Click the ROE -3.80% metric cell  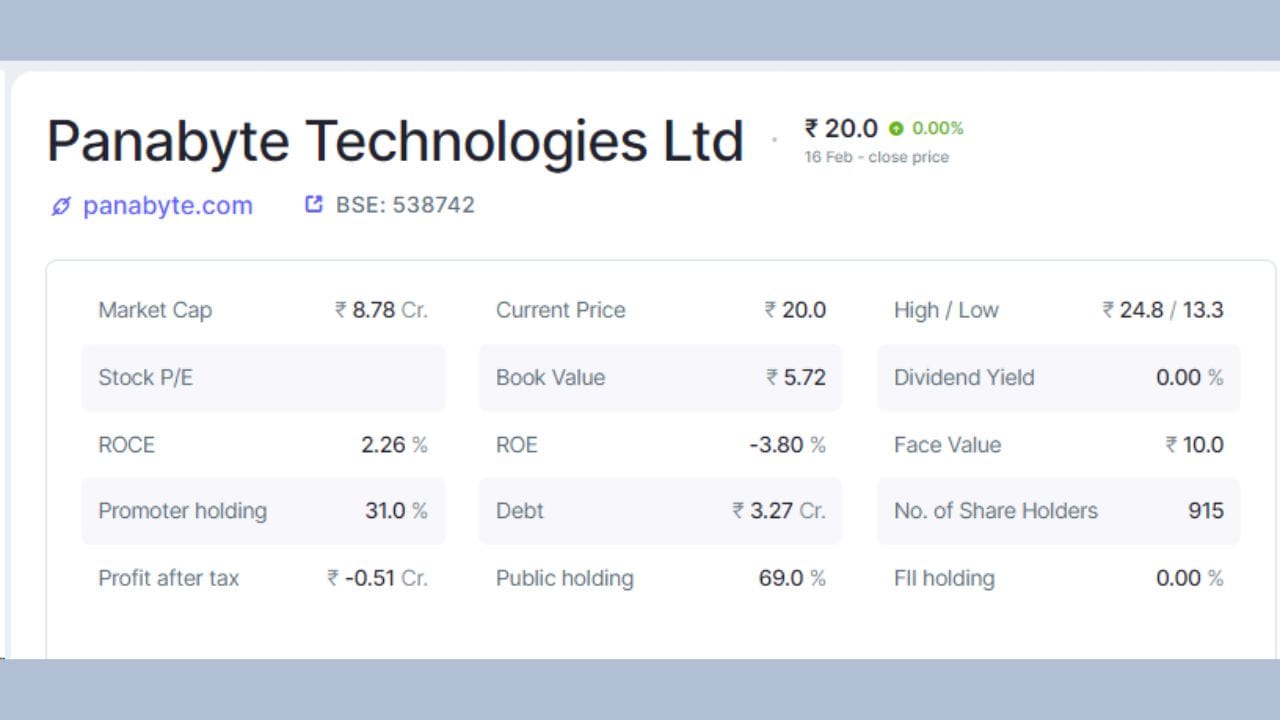pyautogui.click(x=660, y=445)
